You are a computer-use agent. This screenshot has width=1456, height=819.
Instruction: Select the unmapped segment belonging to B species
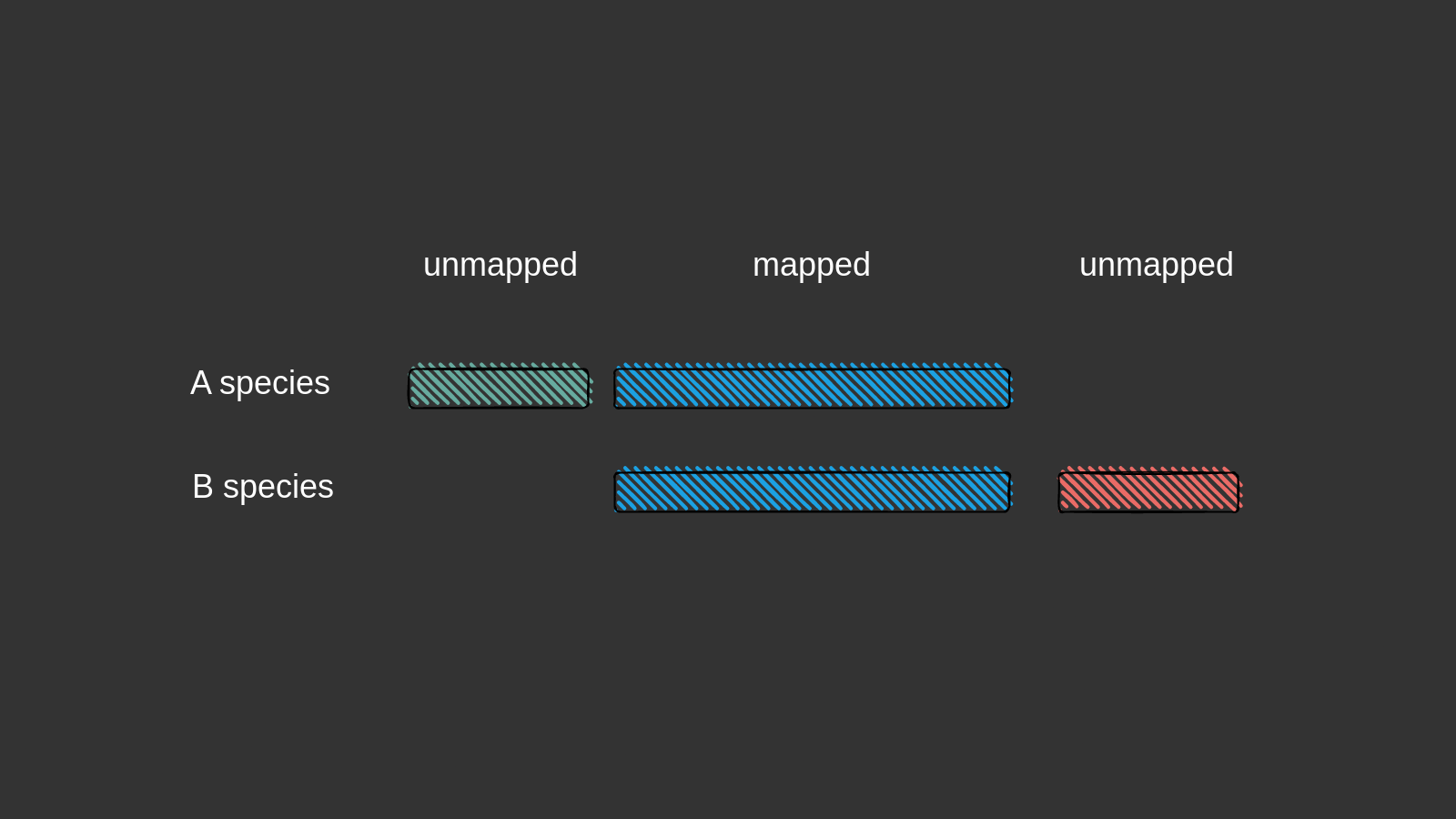(1149, 490)
